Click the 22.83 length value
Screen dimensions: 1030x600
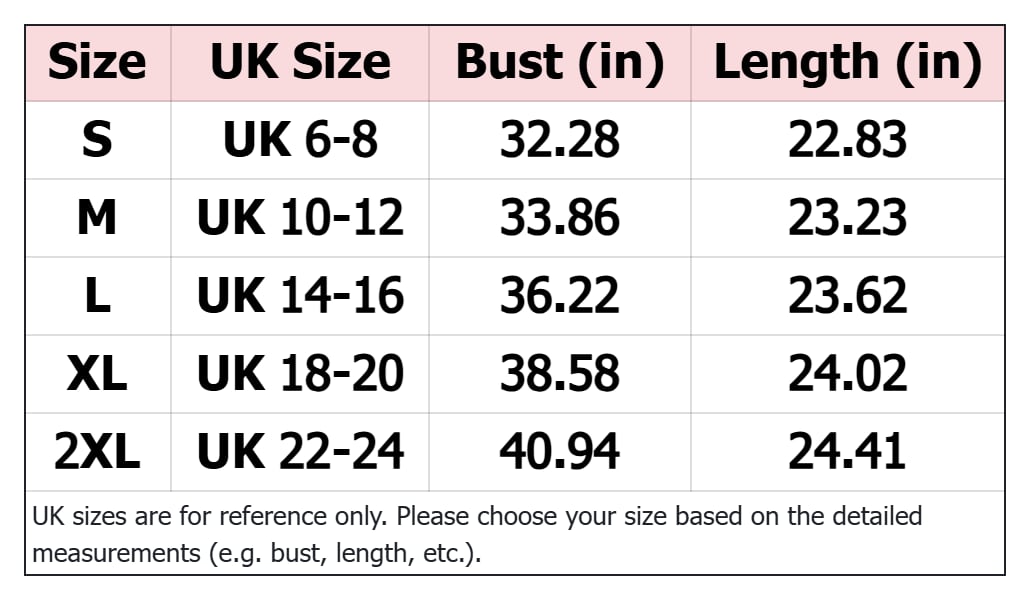tap(847, 140)
